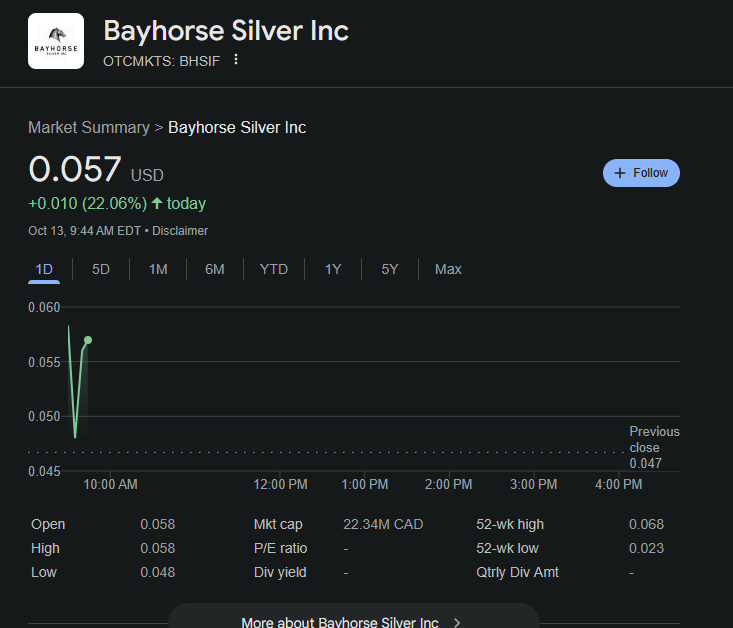Open the three-dot options menu beside BHSIF
This screenshot has width=733, height=628.
pyautogui.click(x=236, y=59)
